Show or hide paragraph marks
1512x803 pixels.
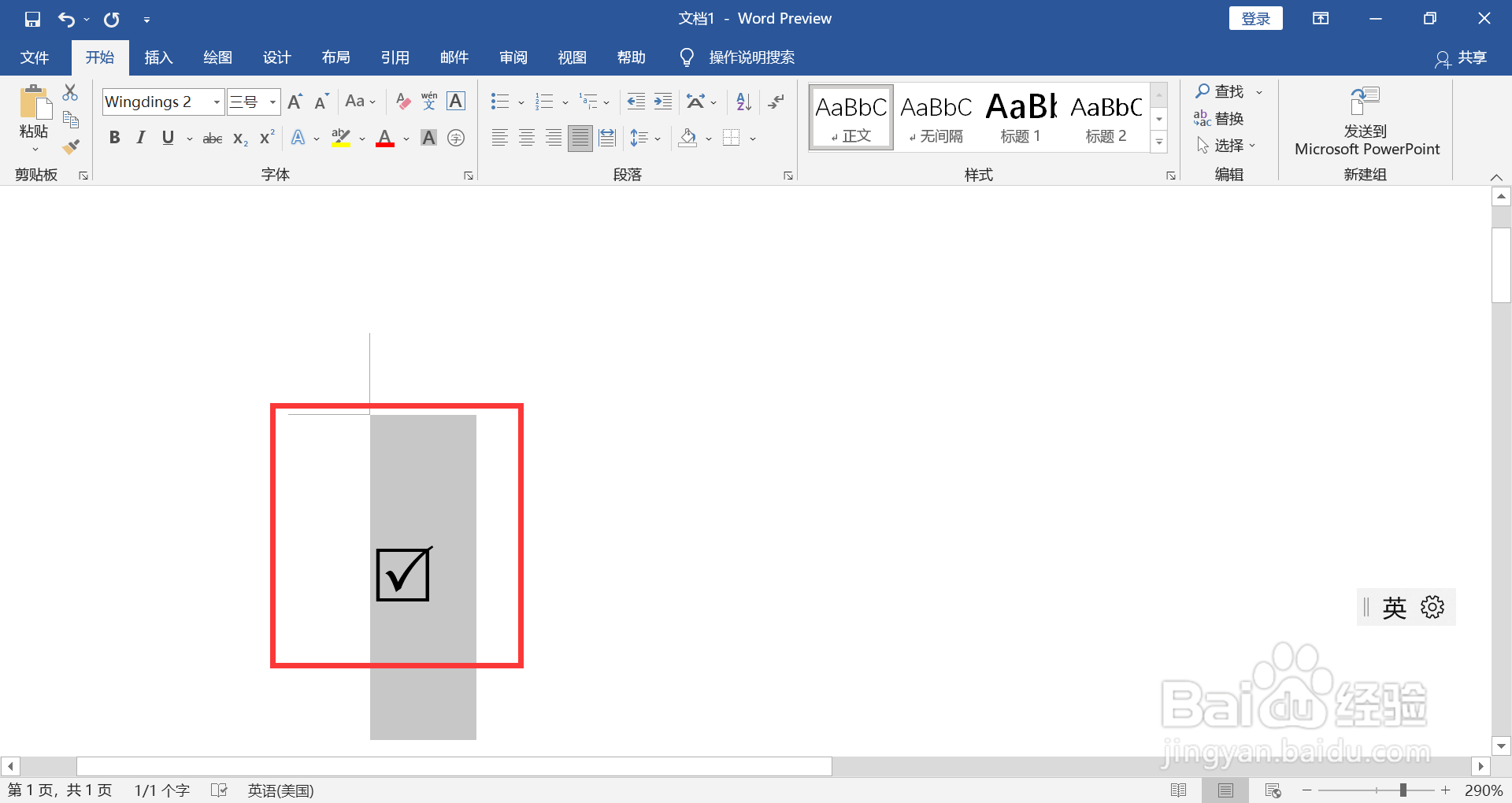click(776, 102)
